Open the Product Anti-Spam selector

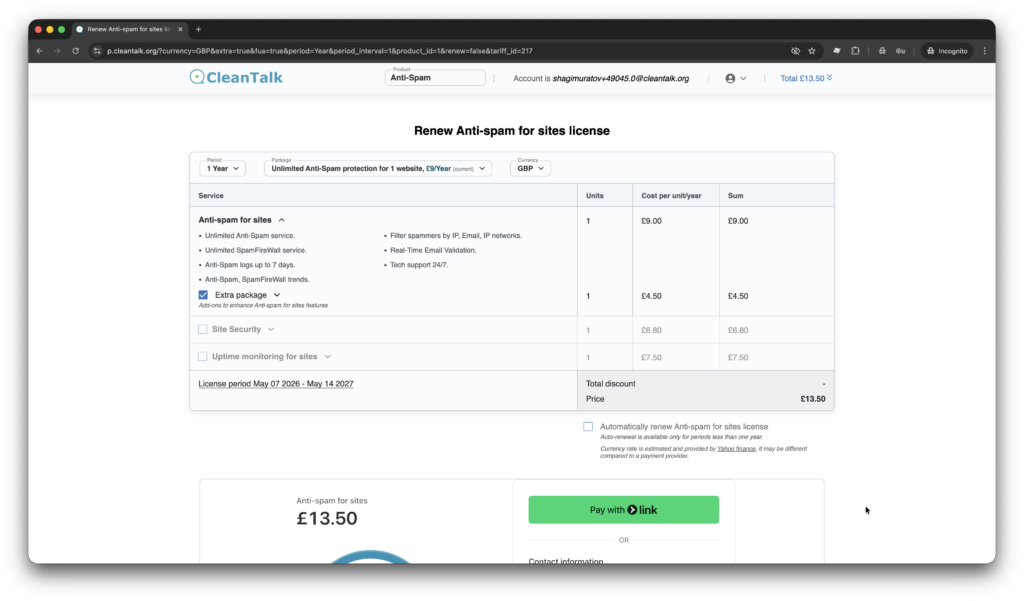(435, 77)
